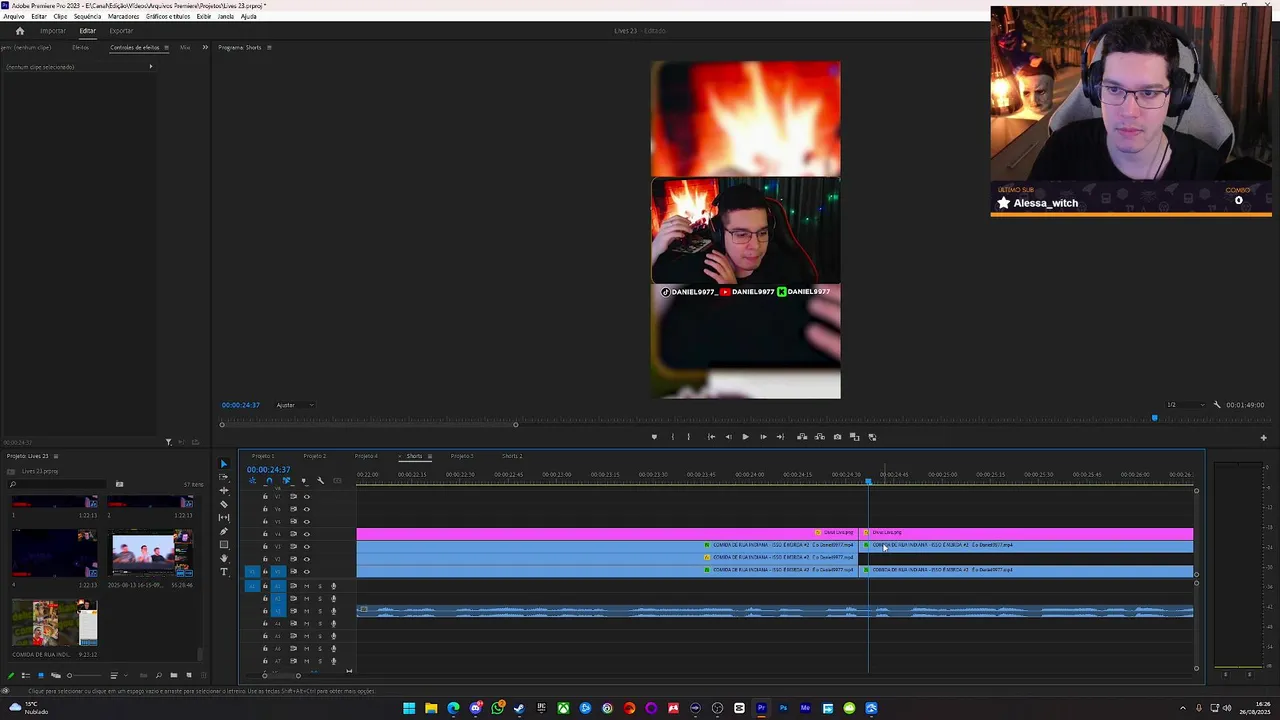Screen dimensions: 1280x720
Task: Click the Play button in Program monitor
Action: (x=745, y=437)
